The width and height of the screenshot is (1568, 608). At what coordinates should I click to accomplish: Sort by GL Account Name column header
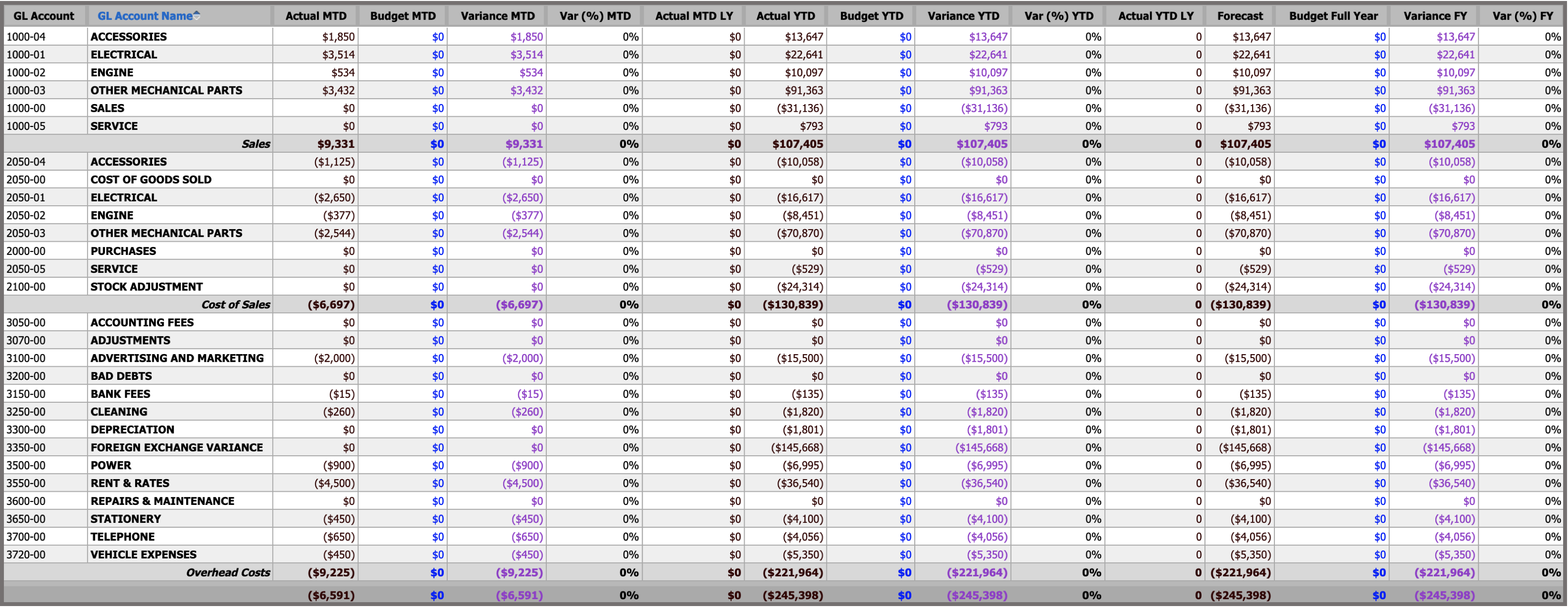click(145, 16)
